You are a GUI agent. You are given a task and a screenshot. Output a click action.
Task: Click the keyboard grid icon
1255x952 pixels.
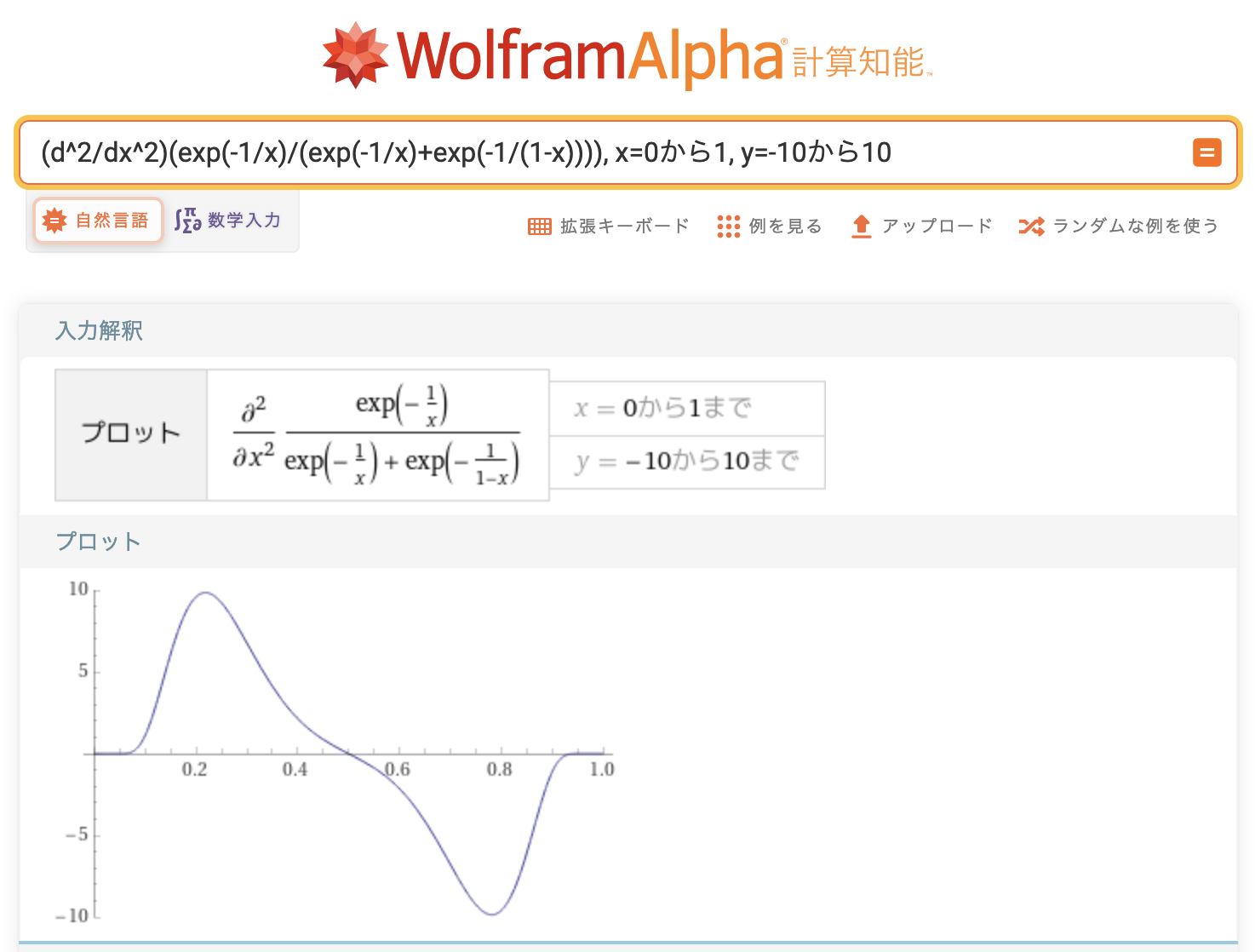pyautogui.click(x=539, y=227)
